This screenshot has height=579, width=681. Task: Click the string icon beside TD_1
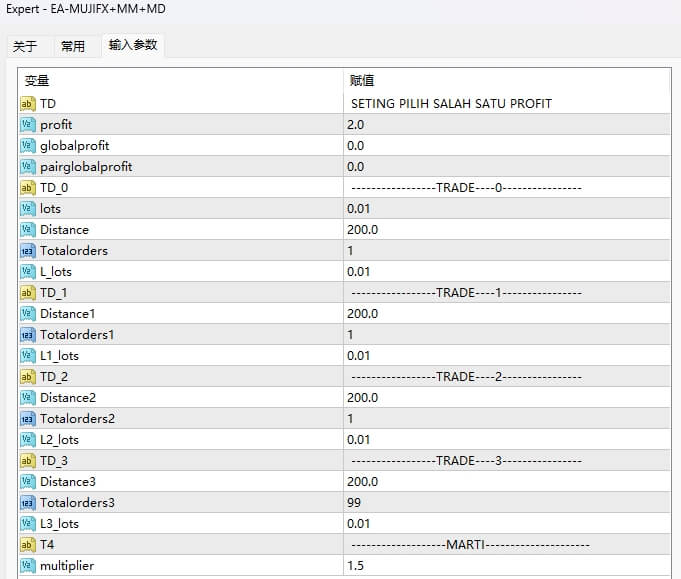pyautogui.click(x=28, y=292)
